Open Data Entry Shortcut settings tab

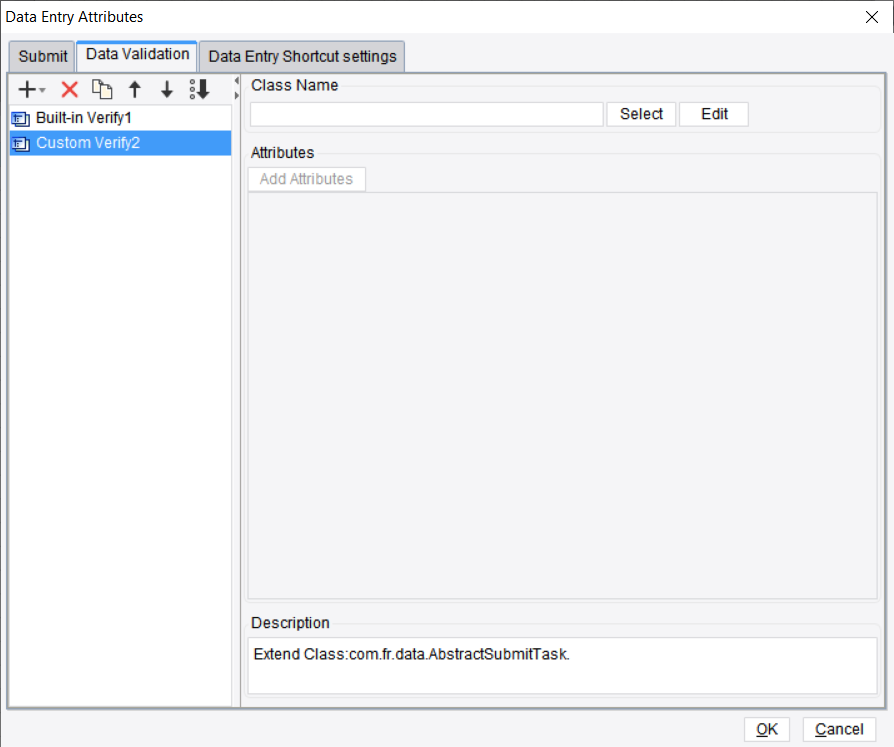[x=302, y=56]
